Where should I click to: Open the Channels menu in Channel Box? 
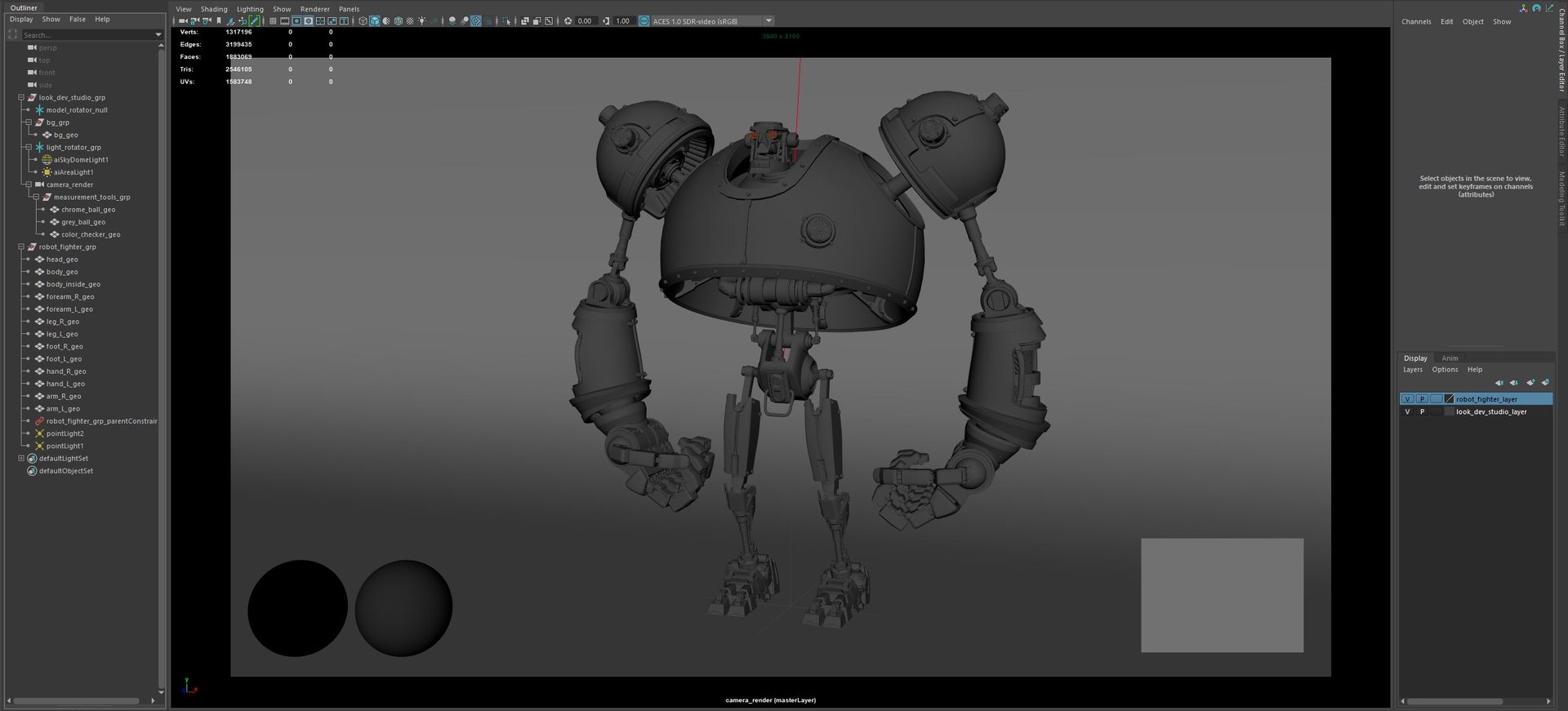coord(1416,21)
